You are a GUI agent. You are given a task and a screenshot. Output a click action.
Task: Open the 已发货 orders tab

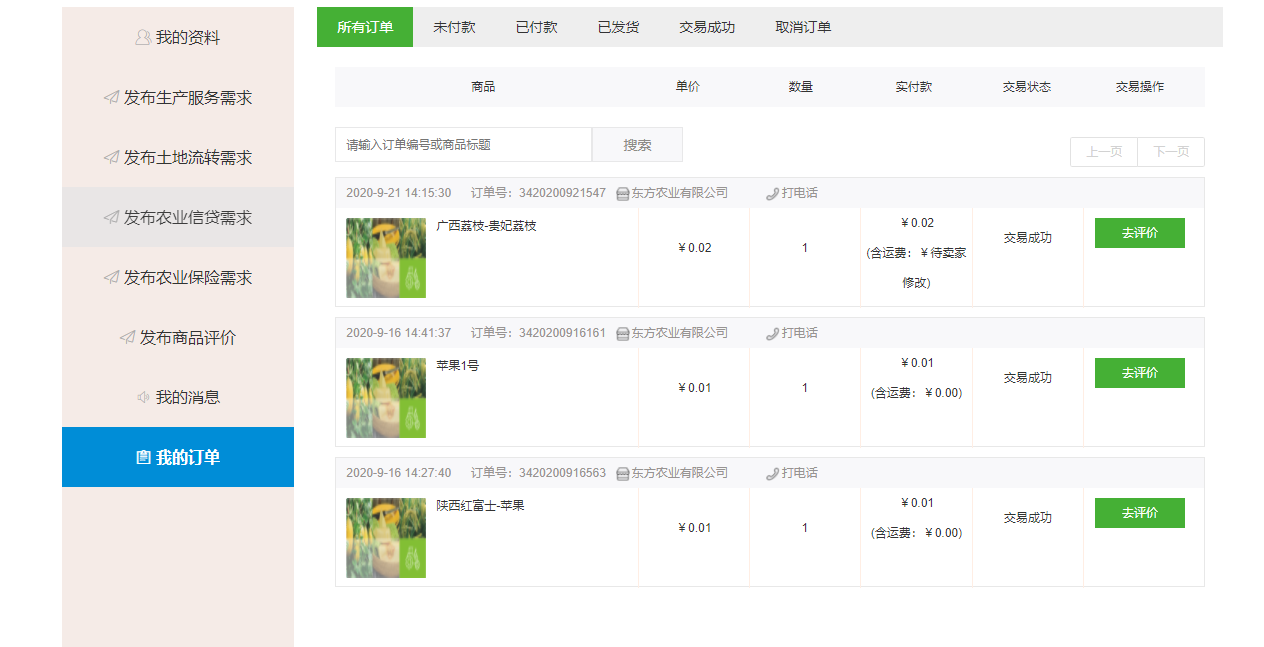618,27
